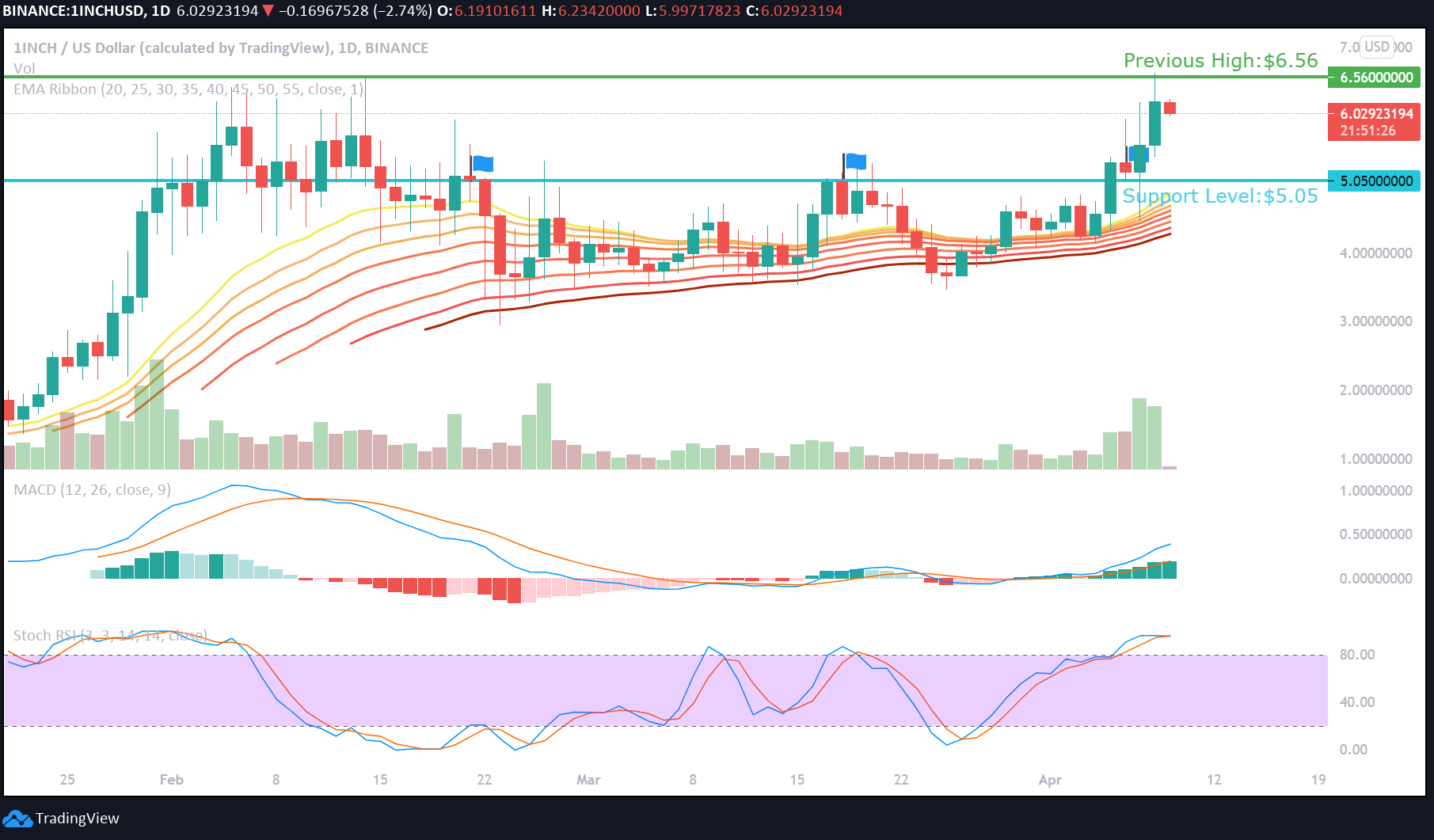Click the latest red candlestick at chart right
The height and width of the screenshot is (840, 1434).
tap(1170, 108)
